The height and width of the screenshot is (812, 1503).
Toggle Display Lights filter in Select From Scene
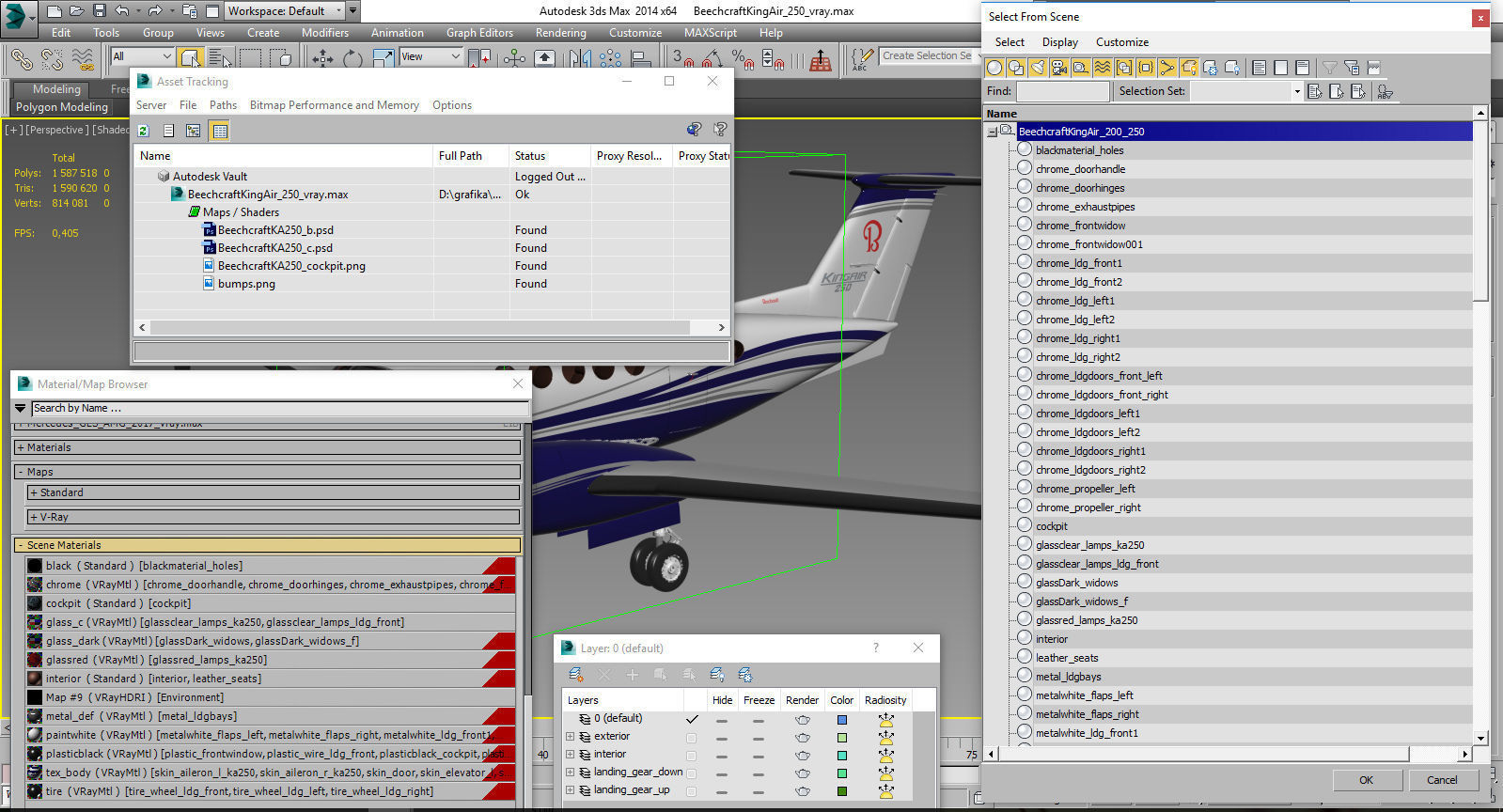coord(1038,68)
